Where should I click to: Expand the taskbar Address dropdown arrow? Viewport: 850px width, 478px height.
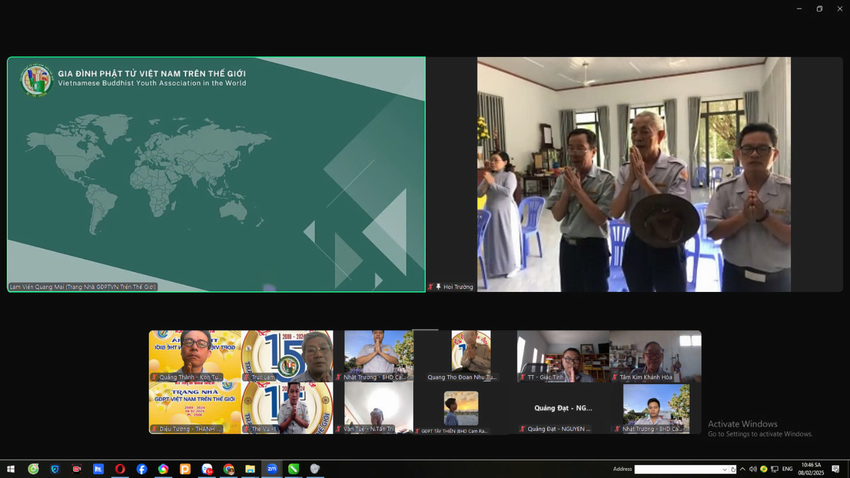(725, 469)
